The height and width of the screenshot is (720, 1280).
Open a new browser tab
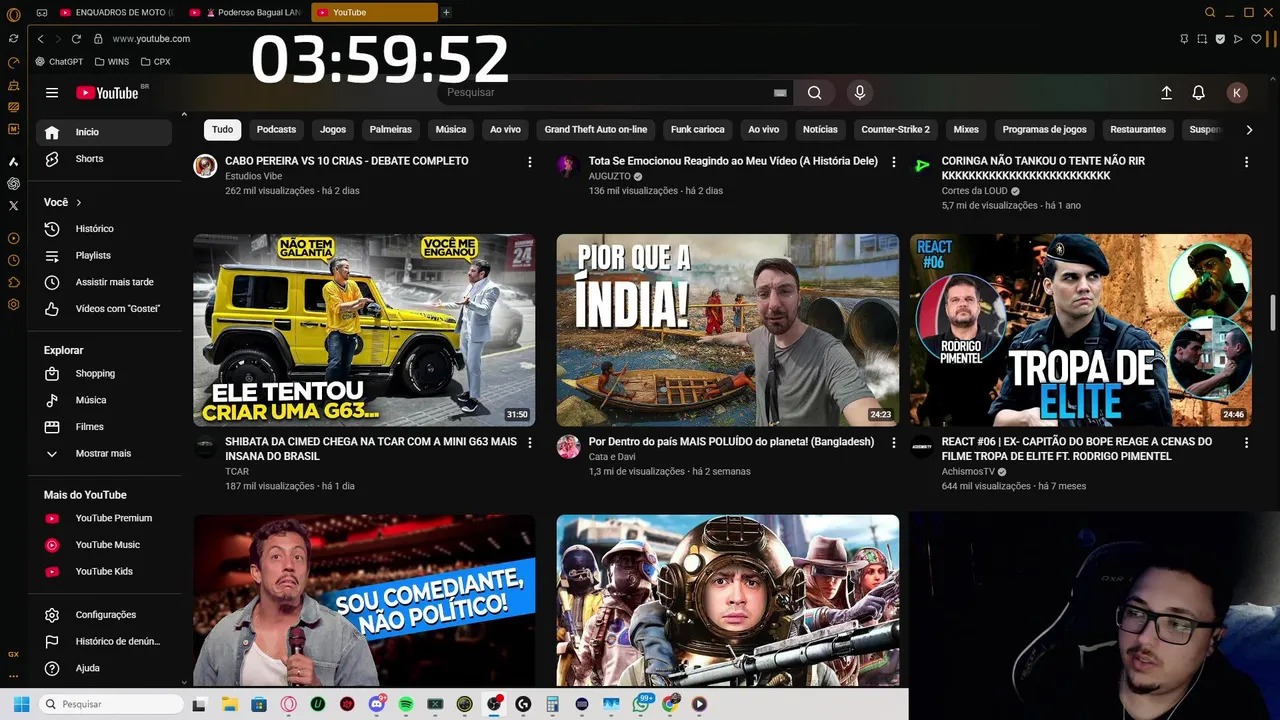[x=446, y=13]
